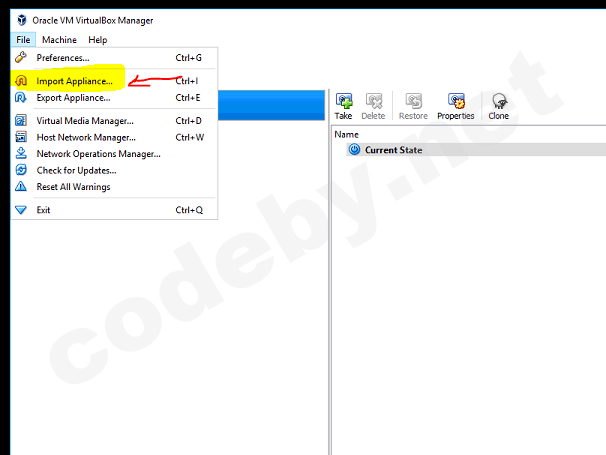Viewport: 606px width, 455px height.
Task: Open the File menu
Action: 23,40
